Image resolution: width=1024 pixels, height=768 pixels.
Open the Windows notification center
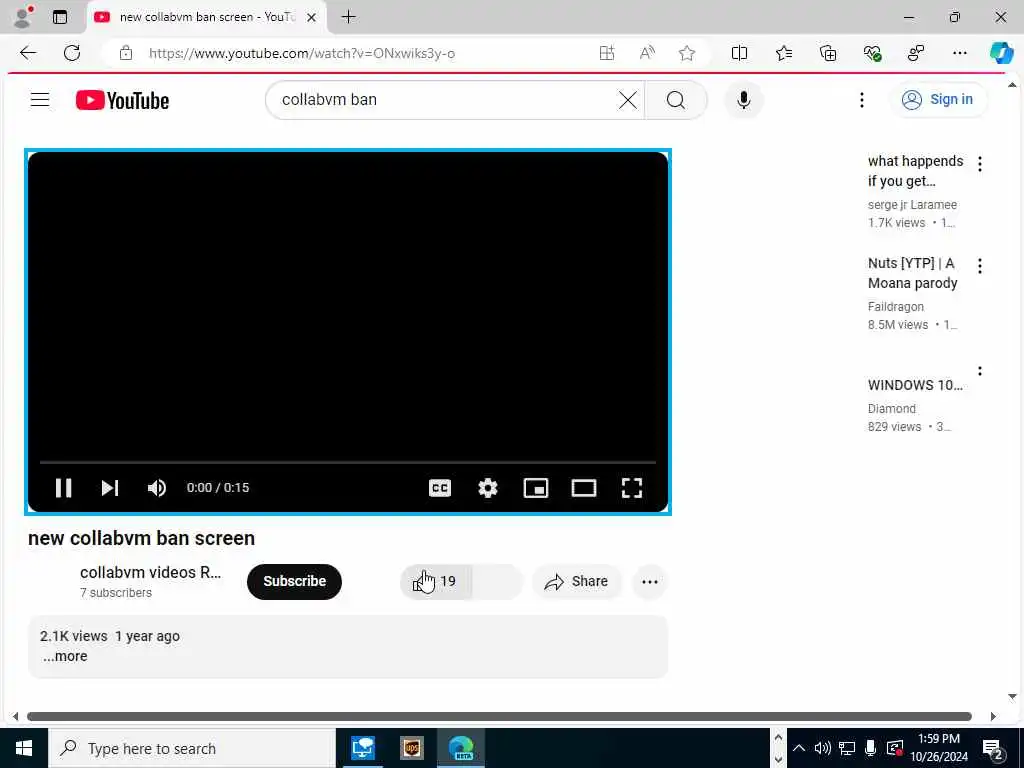pos(993,748)
